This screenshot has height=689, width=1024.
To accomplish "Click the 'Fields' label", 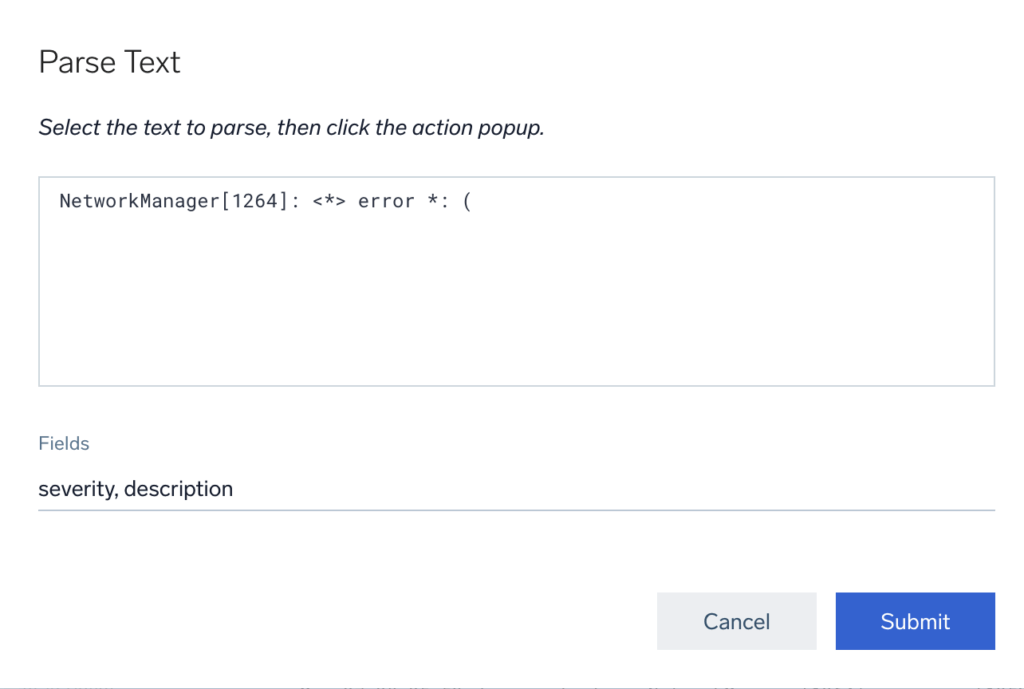I will [64, 443].
